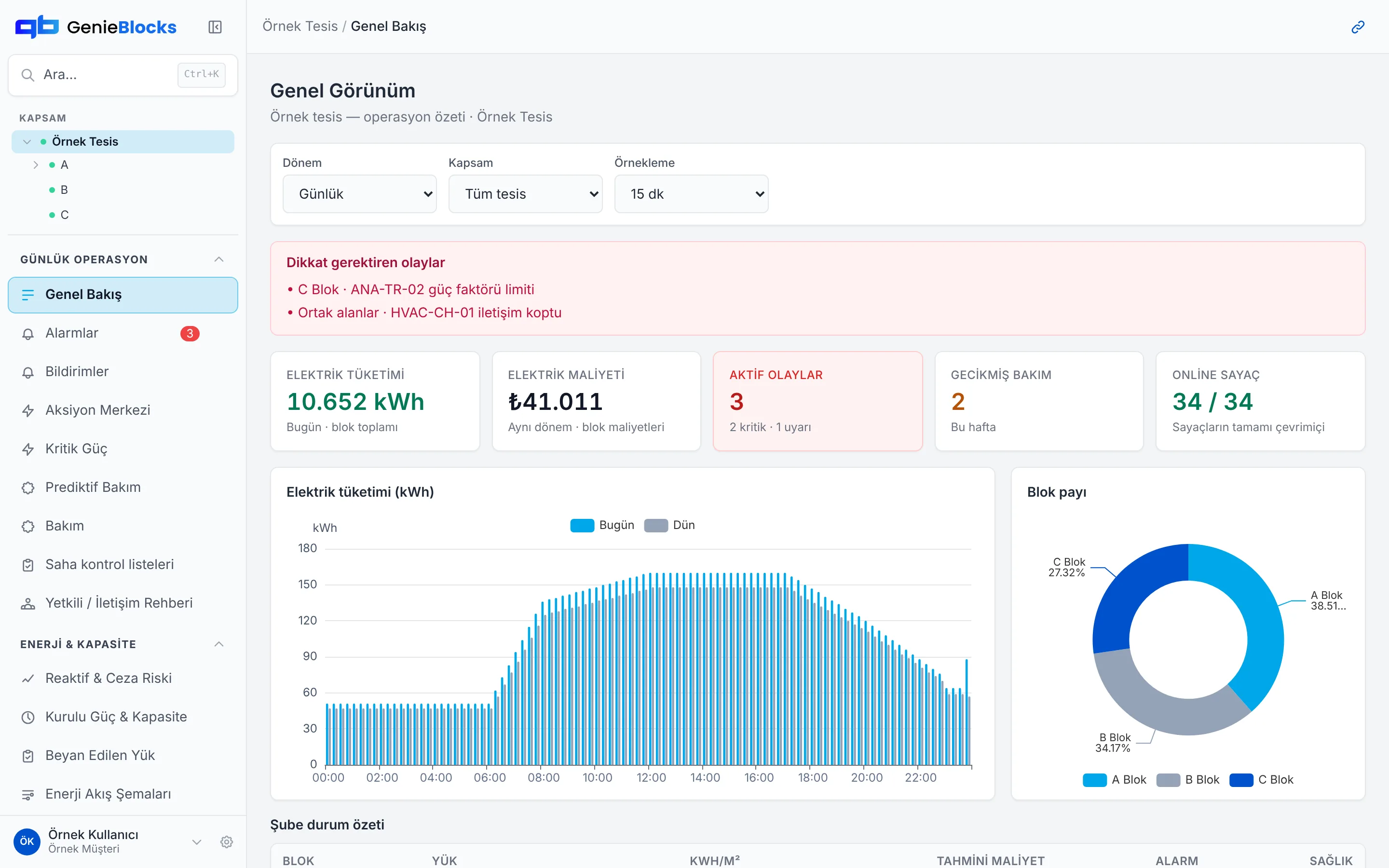
Task: Click the Yetkili / İletişim Rehberi people icon
Action: pyautogui.click(x=27, y=603)
